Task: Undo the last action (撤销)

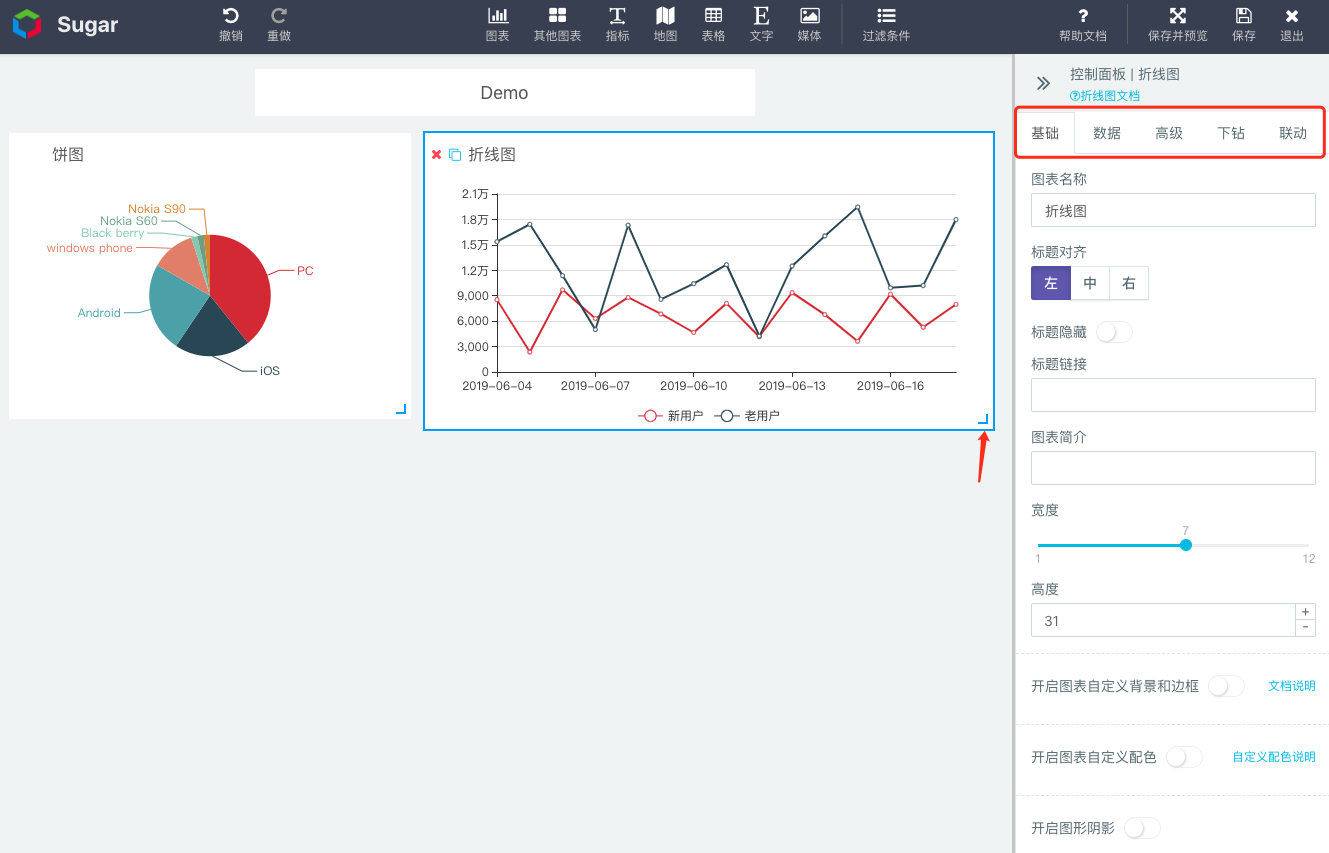Action: tap(231, 25)
